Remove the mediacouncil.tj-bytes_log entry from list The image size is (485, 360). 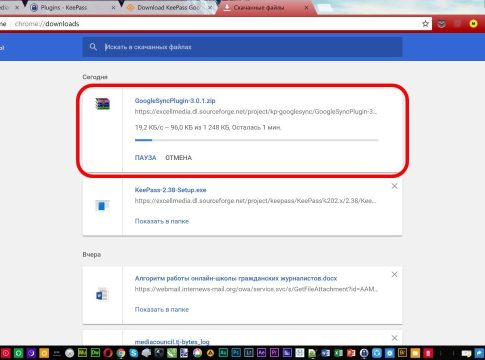394,338
